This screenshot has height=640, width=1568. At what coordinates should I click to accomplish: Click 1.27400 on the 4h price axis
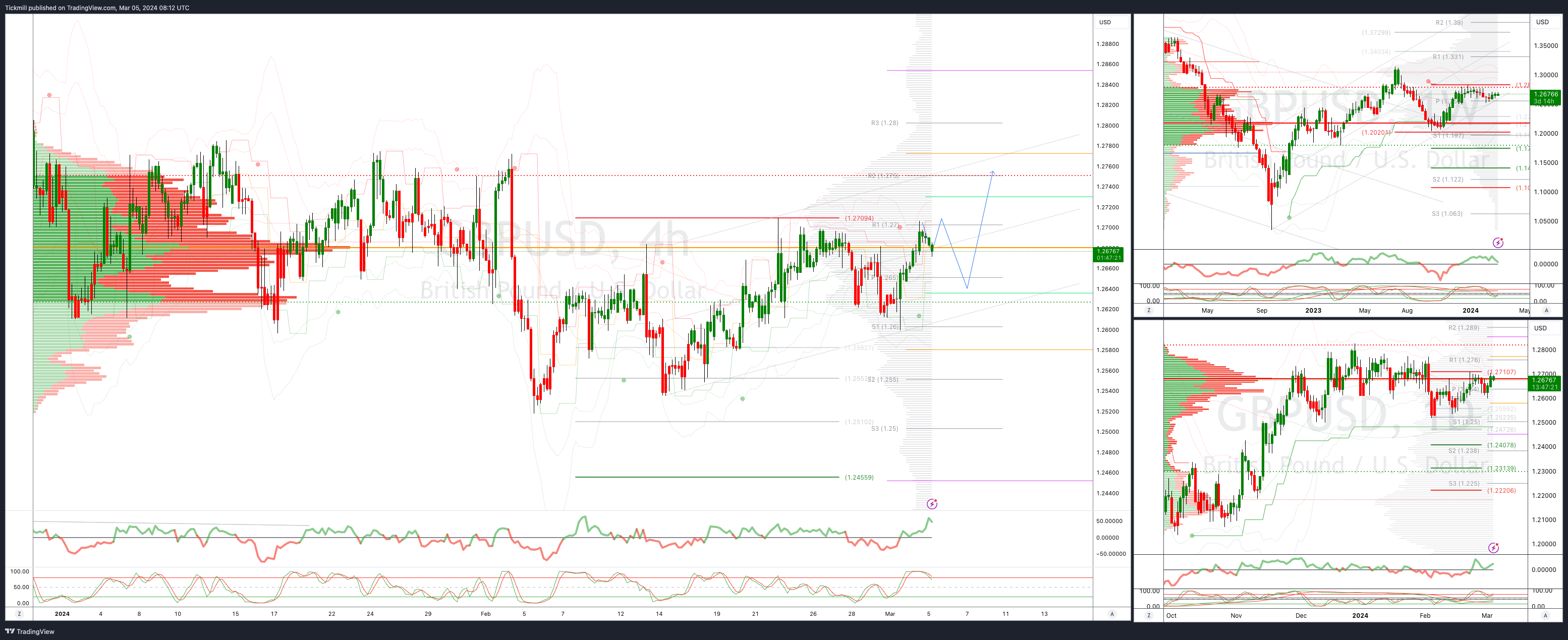point(1107,187)
